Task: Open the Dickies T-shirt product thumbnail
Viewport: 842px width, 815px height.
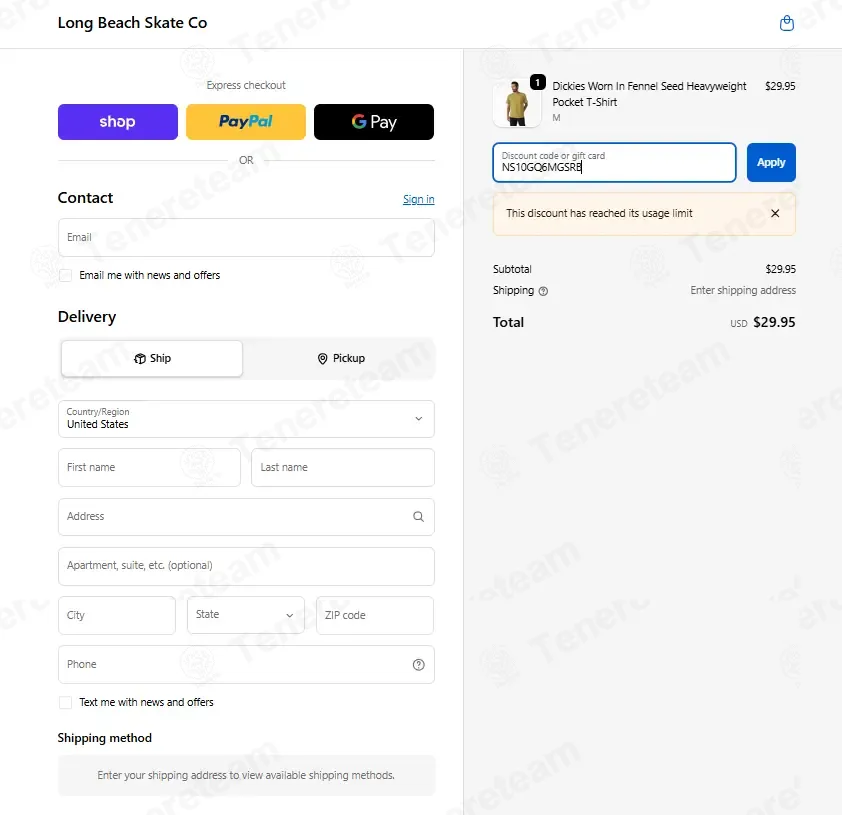Action: (x=517, y=103)
